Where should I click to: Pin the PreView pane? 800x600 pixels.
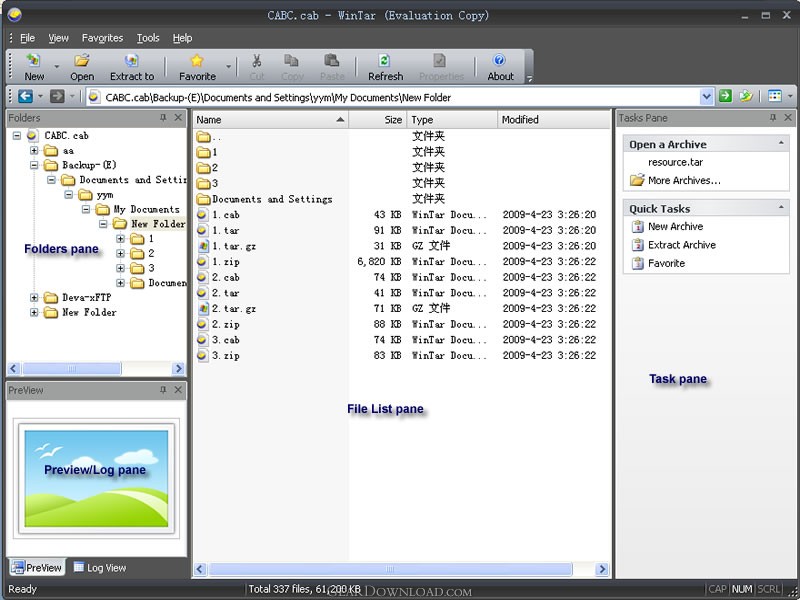pos(163,390)
